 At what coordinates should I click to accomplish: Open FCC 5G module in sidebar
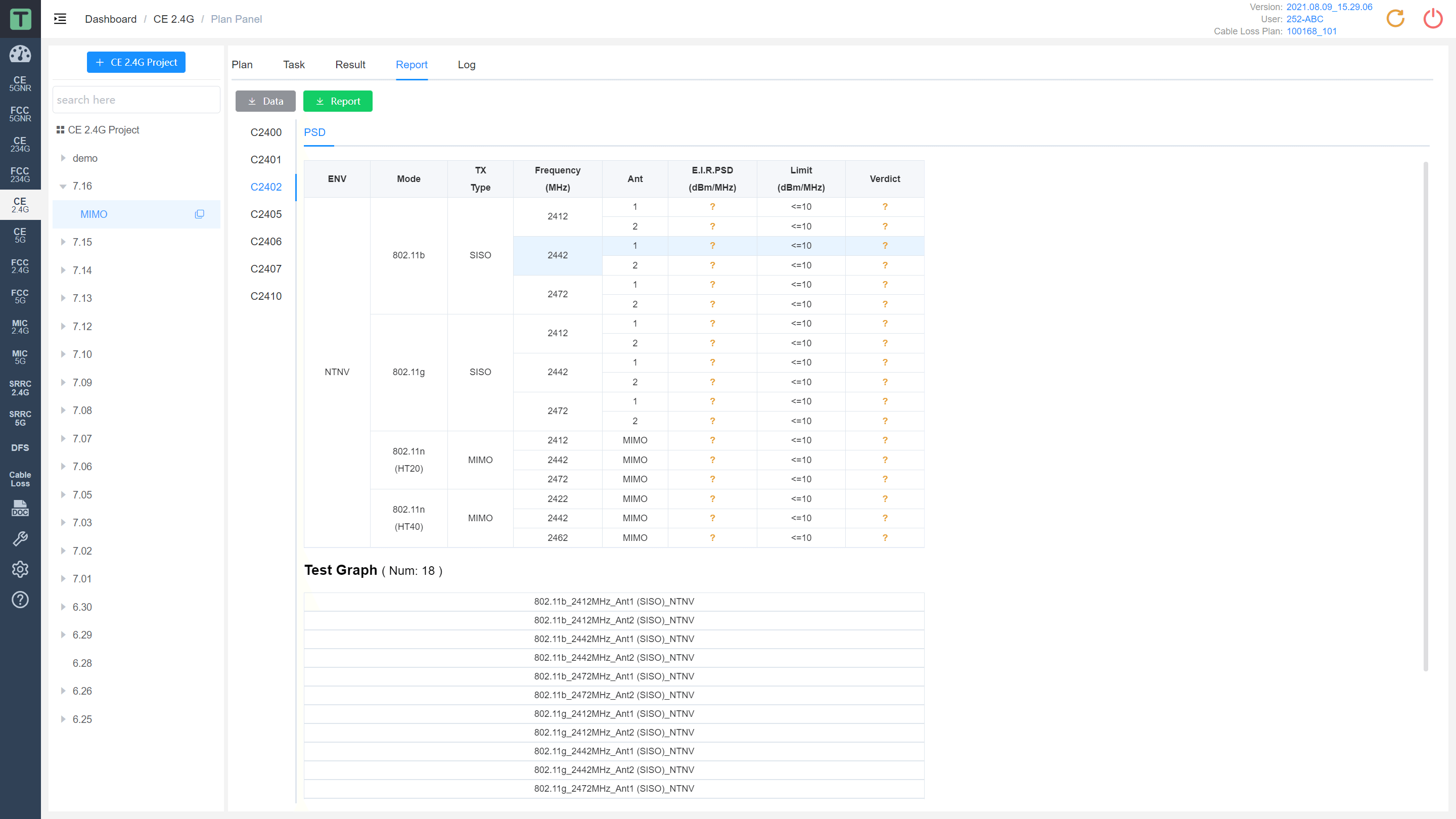[20, 296]
